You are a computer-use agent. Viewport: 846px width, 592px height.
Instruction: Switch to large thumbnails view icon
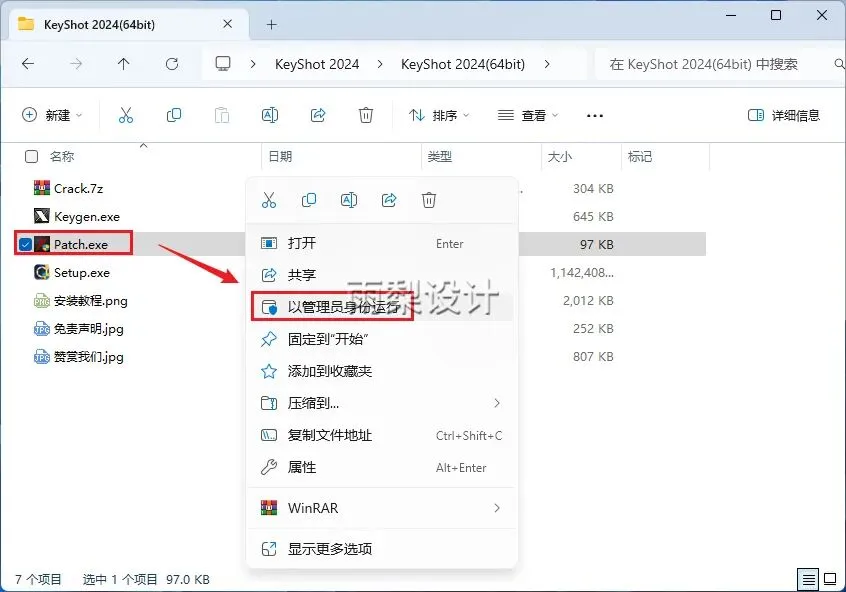(x=830, y=580)
